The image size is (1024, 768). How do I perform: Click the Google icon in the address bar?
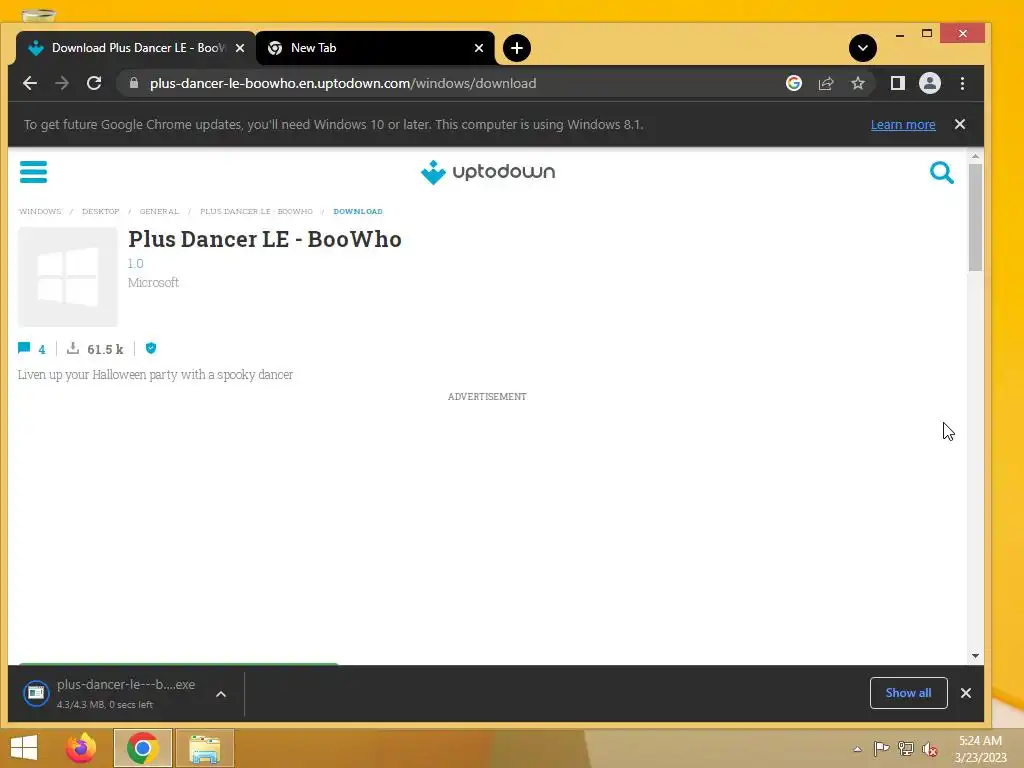(793, 84)
